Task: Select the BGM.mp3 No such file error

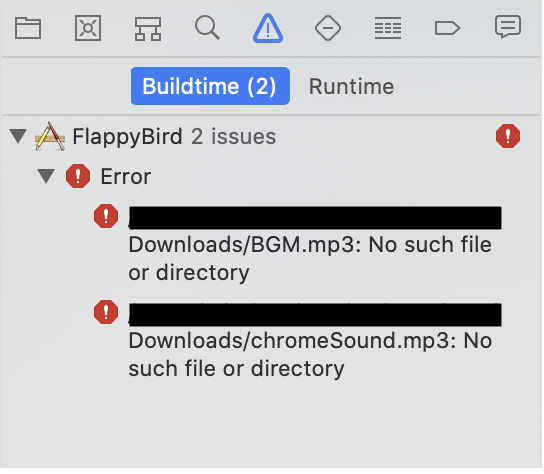Action: (x=315, y=245)
